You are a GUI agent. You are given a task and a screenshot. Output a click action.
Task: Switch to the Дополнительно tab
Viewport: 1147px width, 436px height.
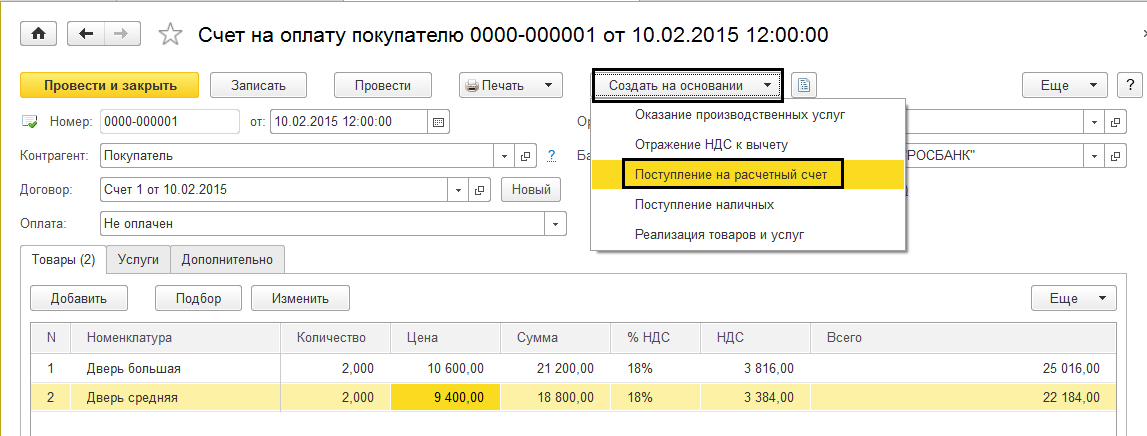227,259
